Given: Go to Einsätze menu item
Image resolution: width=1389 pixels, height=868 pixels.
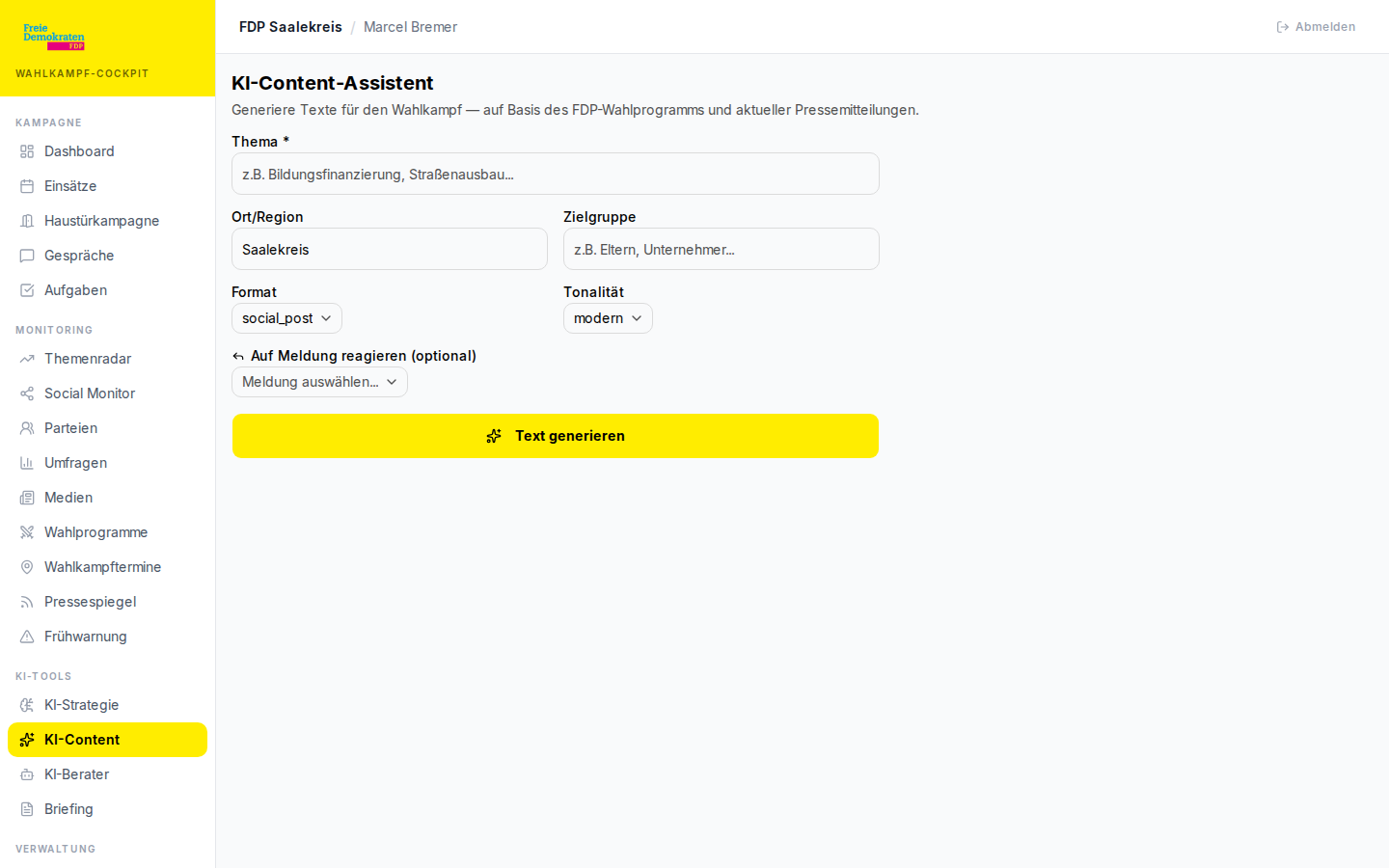Looking at the screenshot, I should point(107,186).
